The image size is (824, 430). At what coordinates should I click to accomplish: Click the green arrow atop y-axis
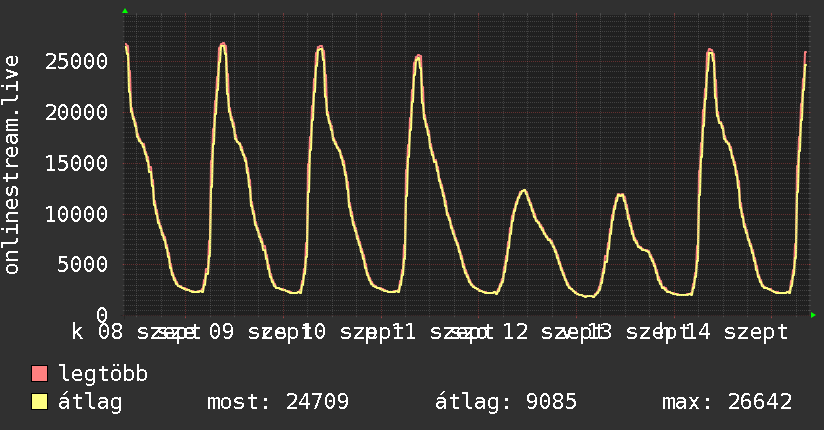coord(125,11)
